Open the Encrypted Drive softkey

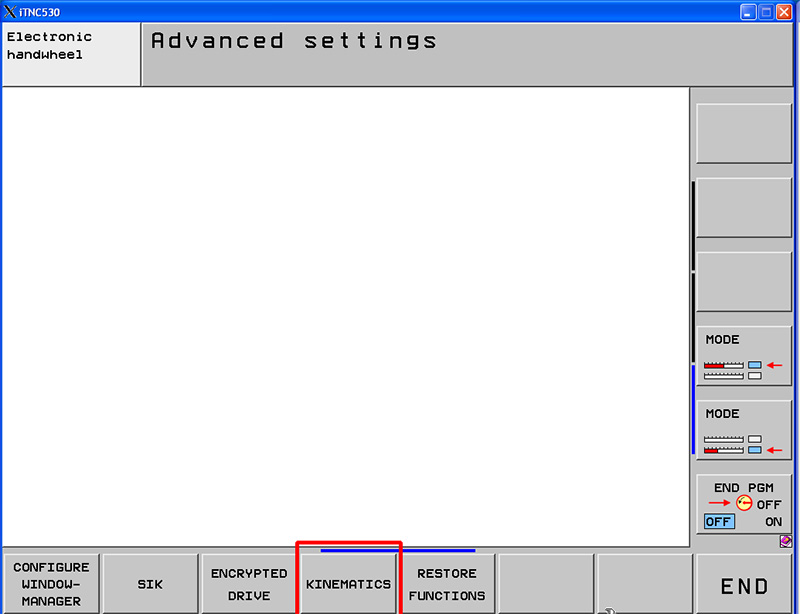tap(249, 584)
